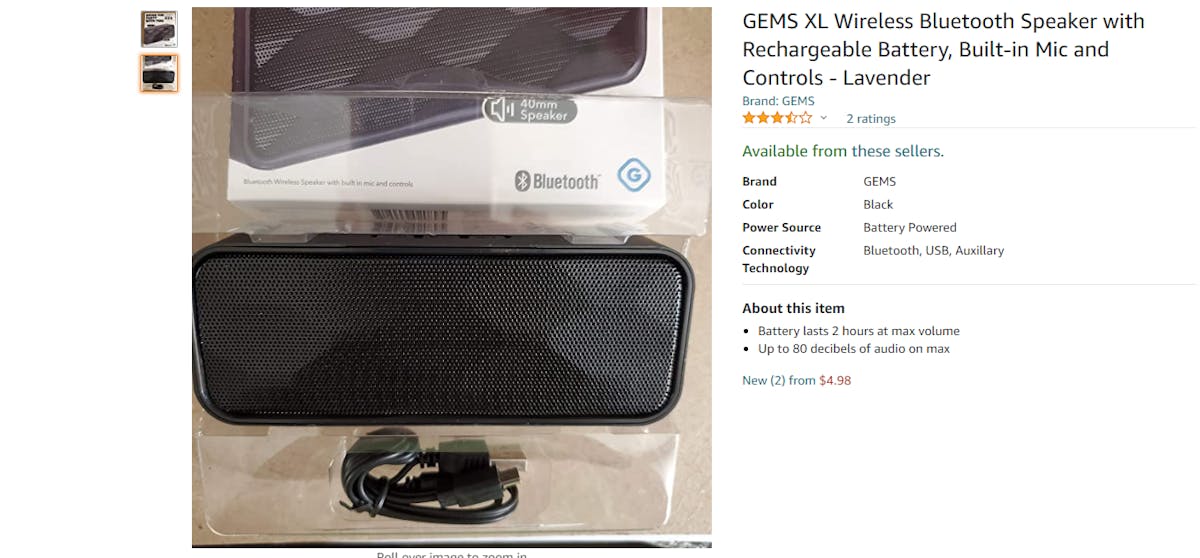Click the Battery Powered power source value
The height and width of the screenshot is (558, 1200).
910,227
